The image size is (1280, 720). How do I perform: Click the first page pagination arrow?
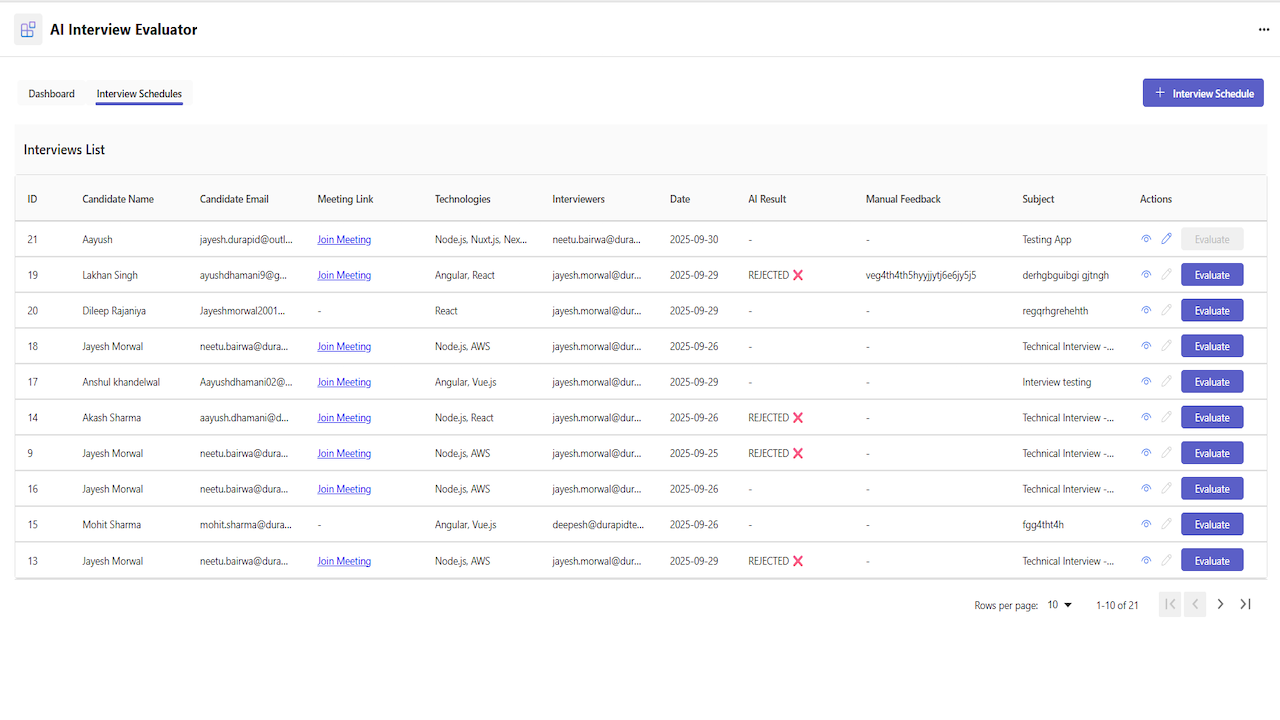pyautogui.click(x=1170, y=604)
